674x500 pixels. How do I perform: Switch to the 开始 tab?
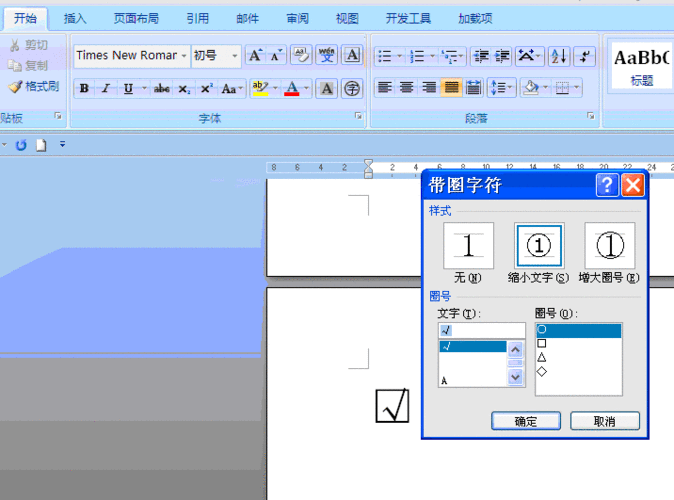click(x=25, y=18)
